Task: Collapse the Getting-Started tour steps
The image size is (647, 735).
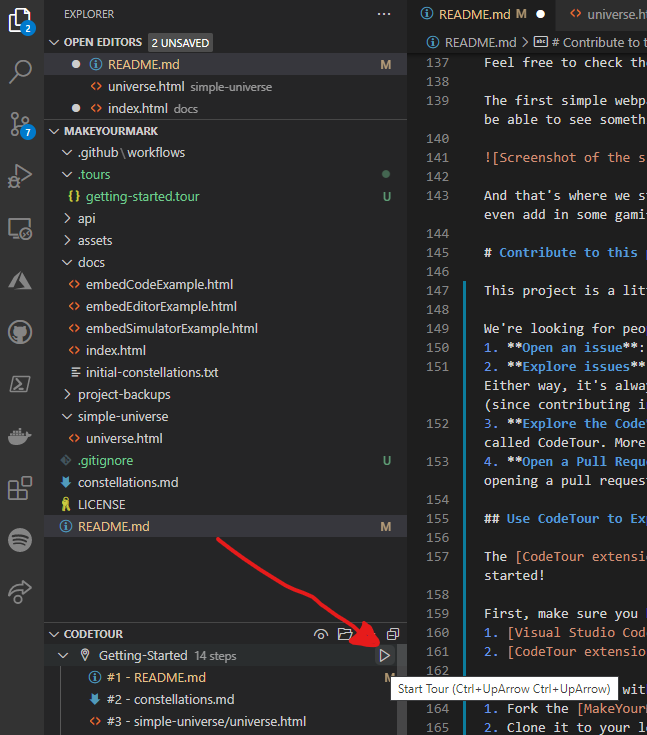Action: 63,655
